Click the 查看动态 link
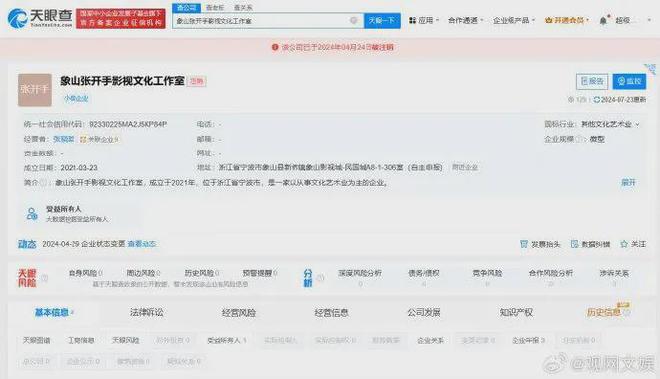Viewport: 660px width, 379px height. 142,244
